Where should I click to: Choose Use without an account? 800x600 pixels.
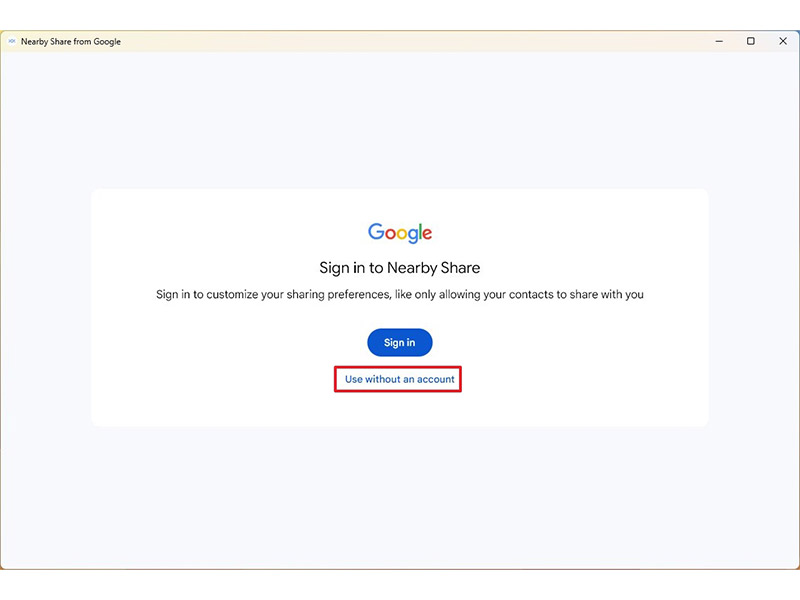click(399, 379)
